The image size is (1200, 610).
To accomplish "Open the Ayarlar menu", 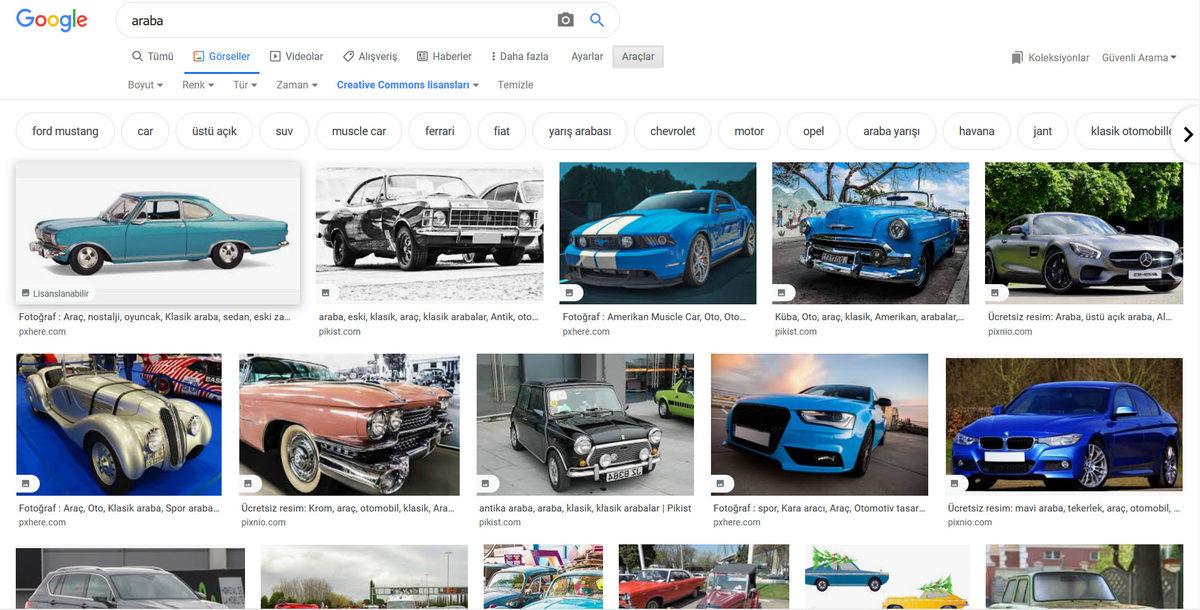I will tap(587, 56).
